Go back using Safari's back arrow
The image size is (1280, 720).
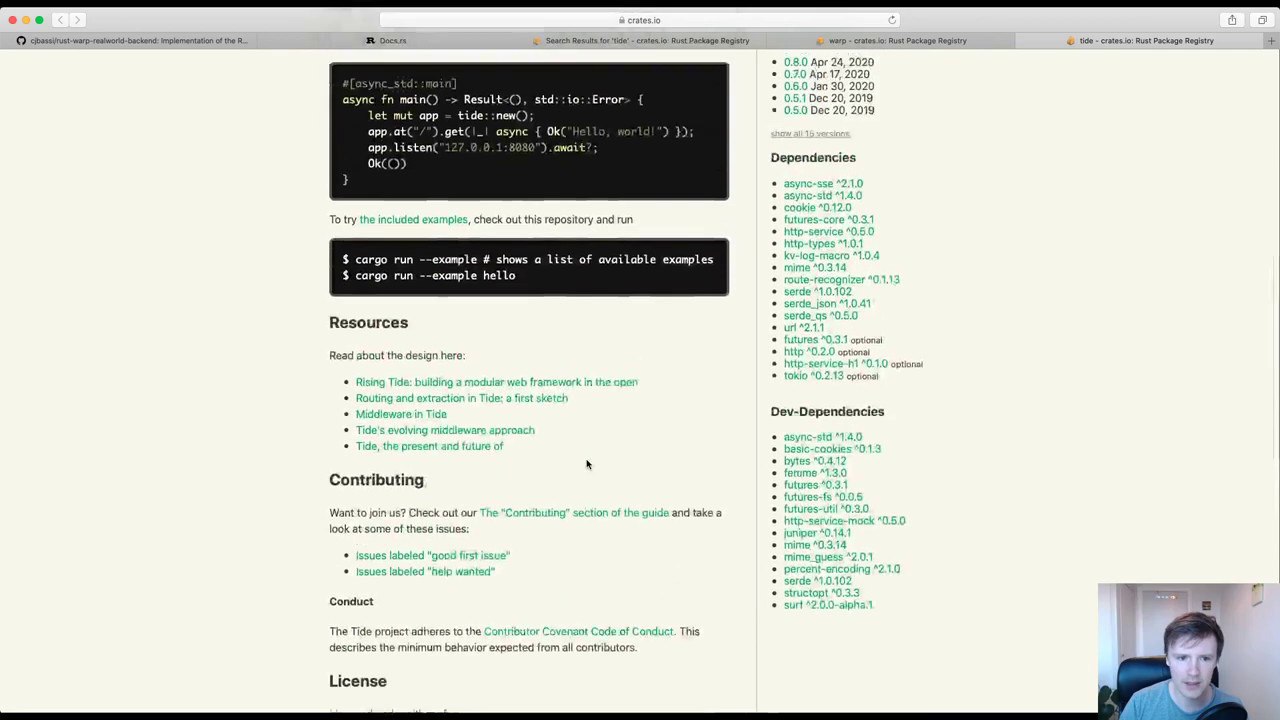(60, 20)
